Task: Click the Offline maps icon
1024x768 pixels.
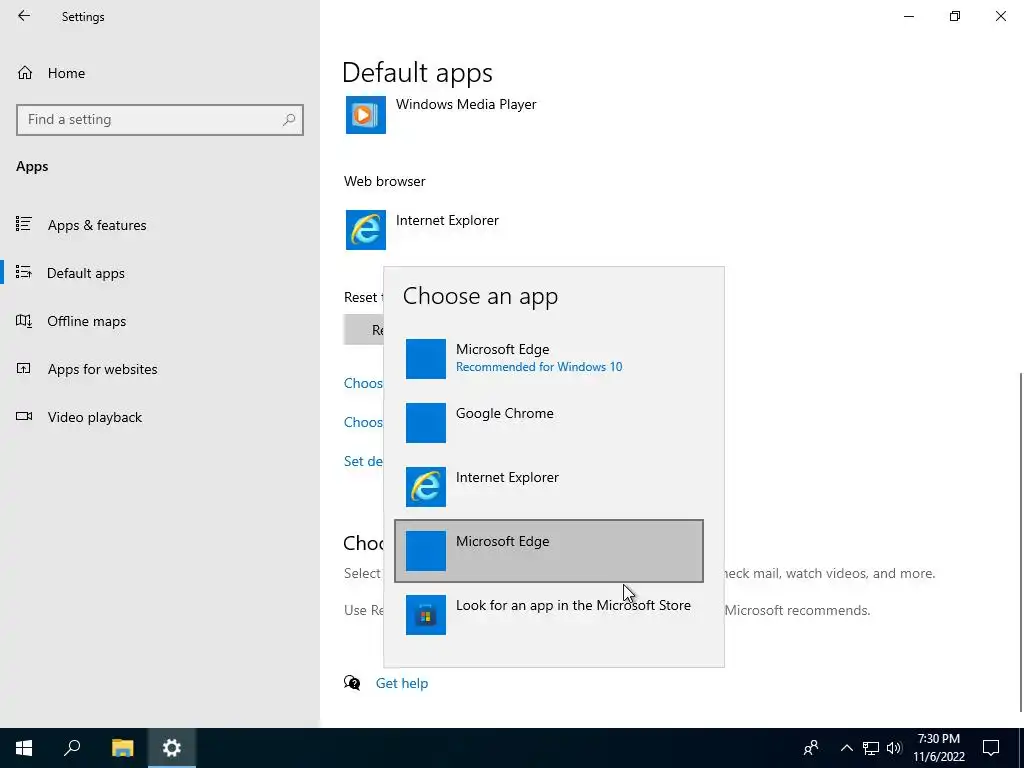Action: (24, 321)
